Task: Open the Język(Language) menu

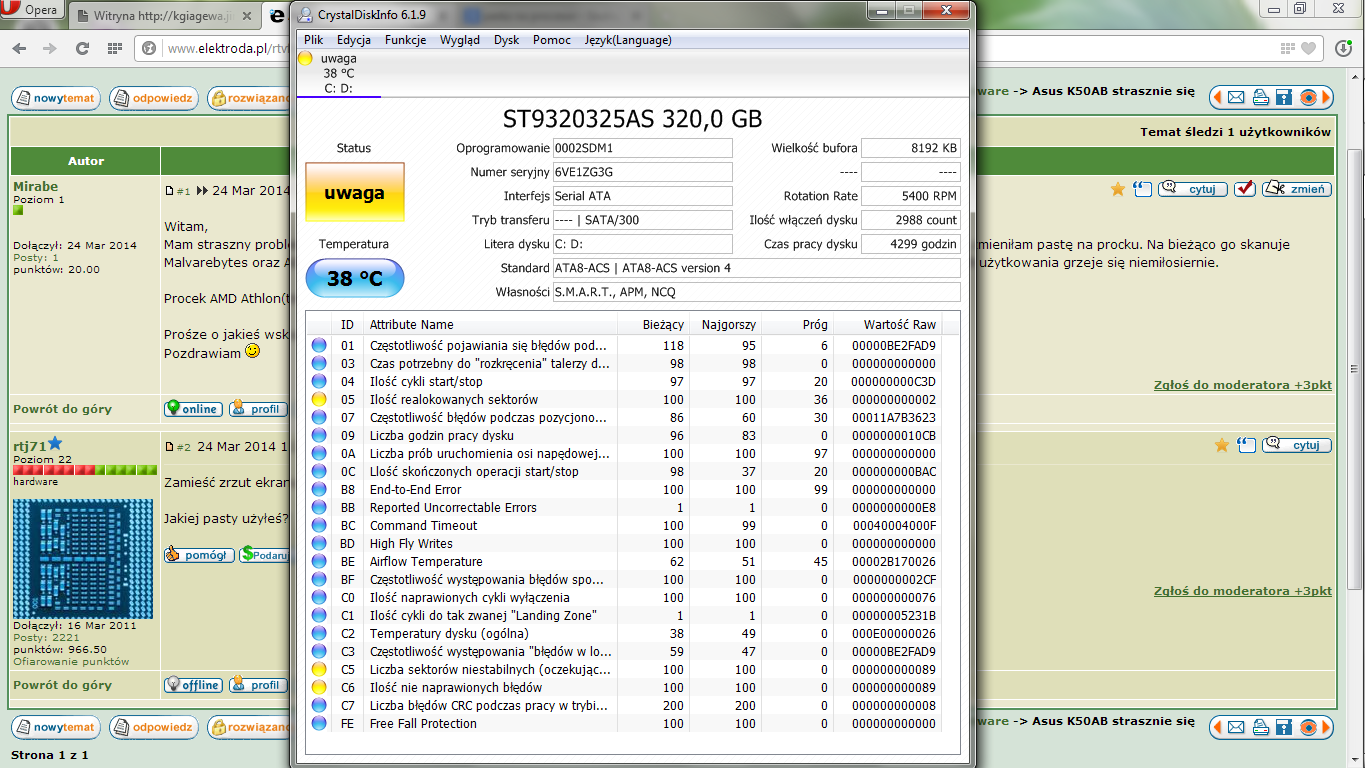Action: click(x=628, y=40)
